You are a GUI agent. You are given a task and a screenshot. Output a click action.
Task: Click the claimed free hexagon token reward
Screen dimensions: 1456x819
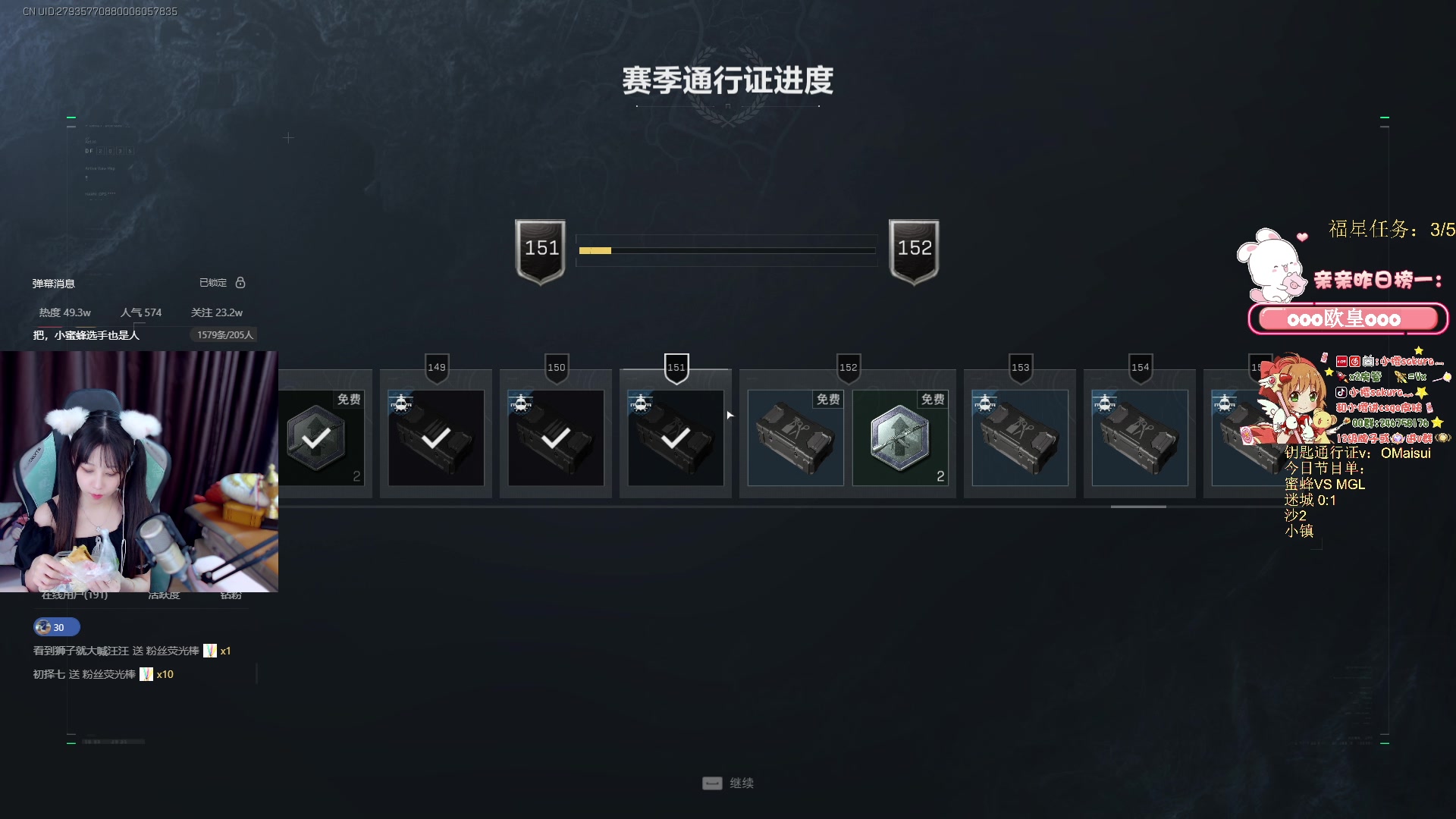[322, 438]
